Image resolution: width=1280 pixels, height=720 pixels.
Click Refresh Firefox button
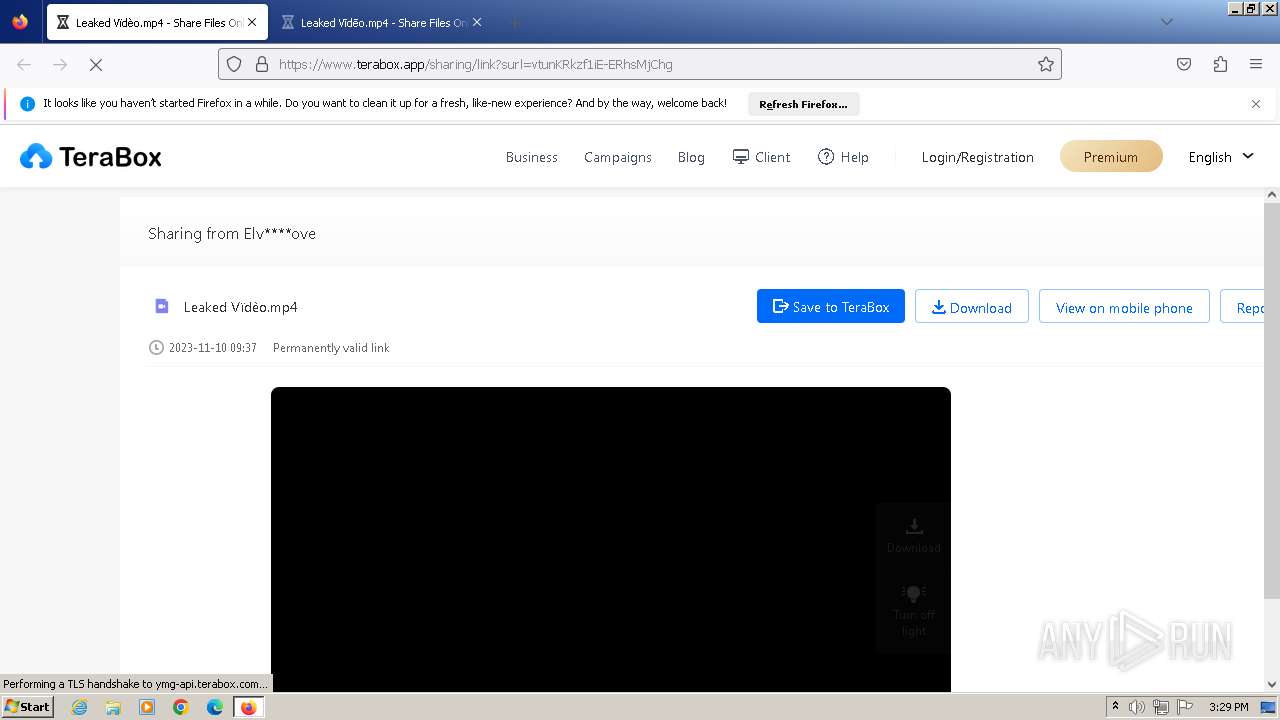click(x=803, y=104)
